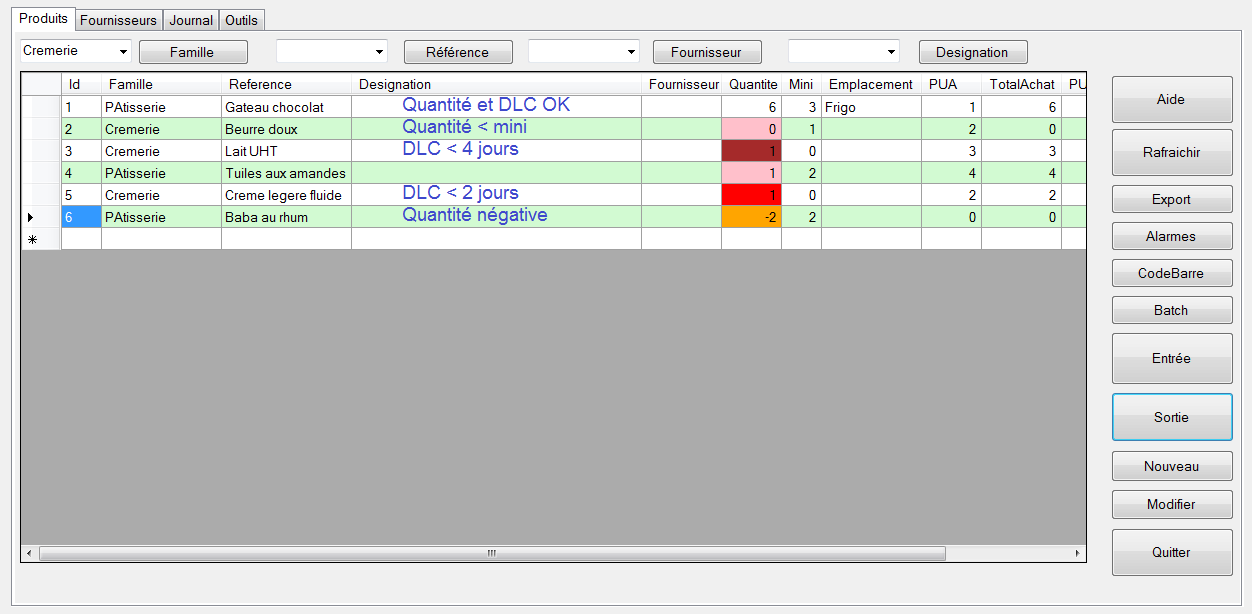The height and width of the screenshot is (614, 1252).
Task: Sort by the Famille column header
Action: click(161, 84)
